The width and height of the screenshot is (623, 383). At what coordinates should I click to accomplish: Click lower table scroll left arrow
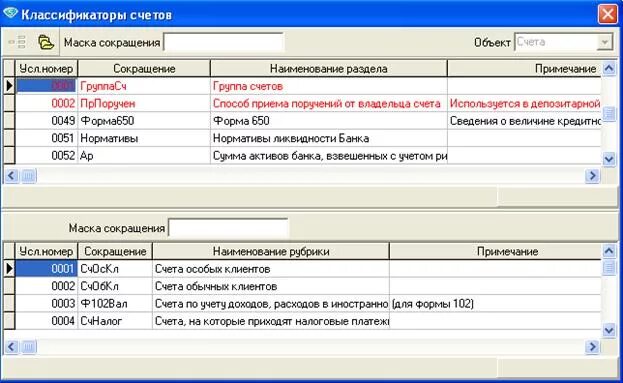pyautogui.click(x=11, y=346)
